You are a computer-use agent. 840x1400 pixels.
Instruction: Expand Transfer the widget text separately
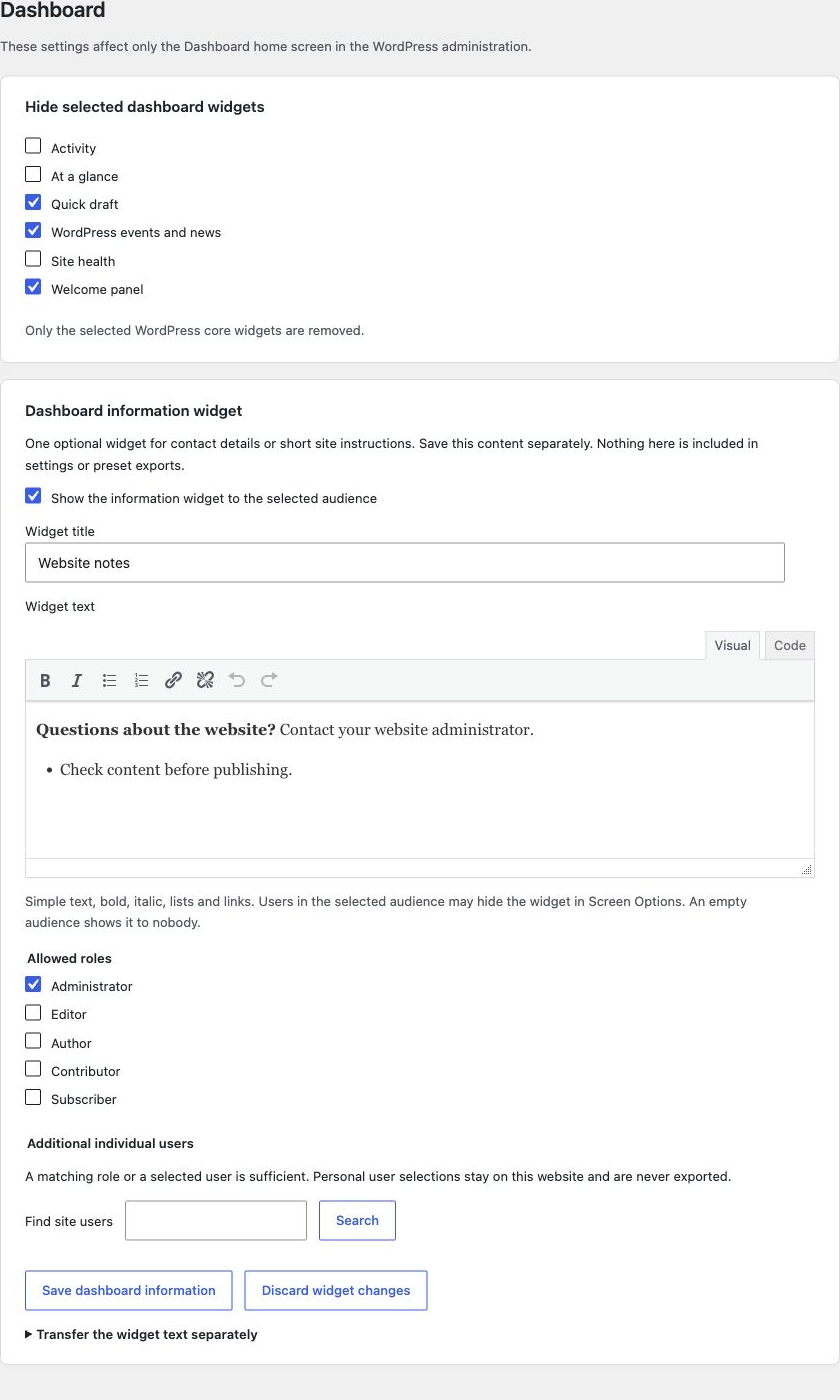click(x=141, y=1334)
